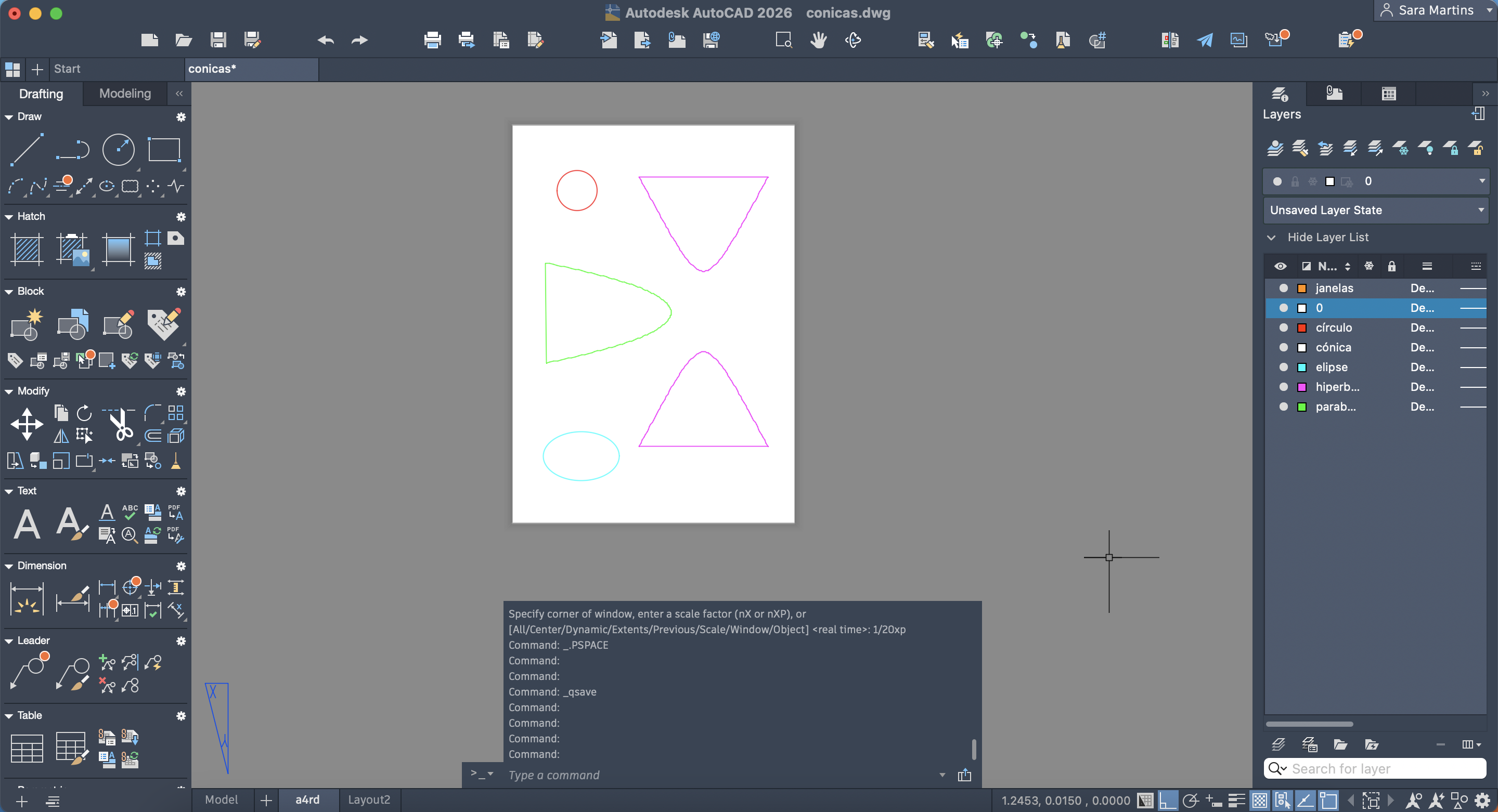Click the Plot printer icon
Viewport: 1498px width, 812px height.
(x=432, y=40)
